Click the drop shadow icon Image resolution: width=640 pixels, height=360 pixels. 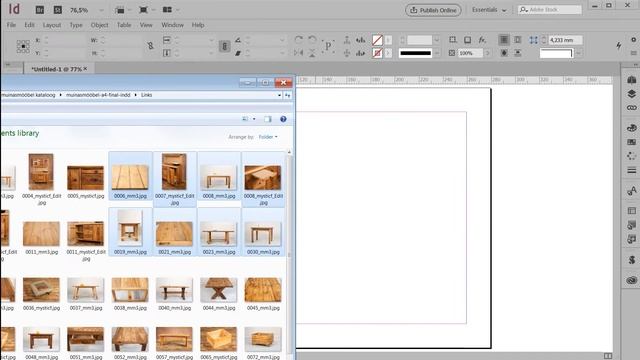tap(467, 40)
